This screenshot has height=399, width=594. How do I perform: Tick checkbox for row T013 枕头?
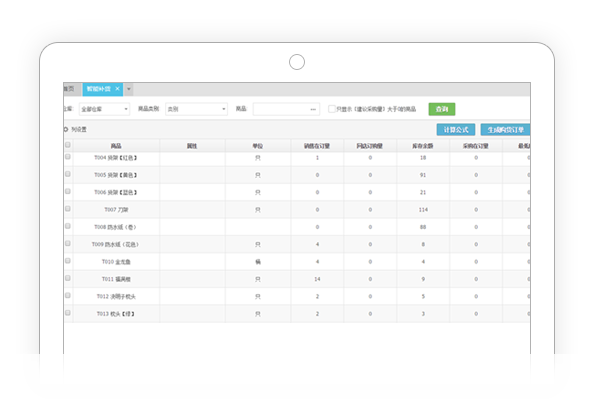tap(68, 313)
